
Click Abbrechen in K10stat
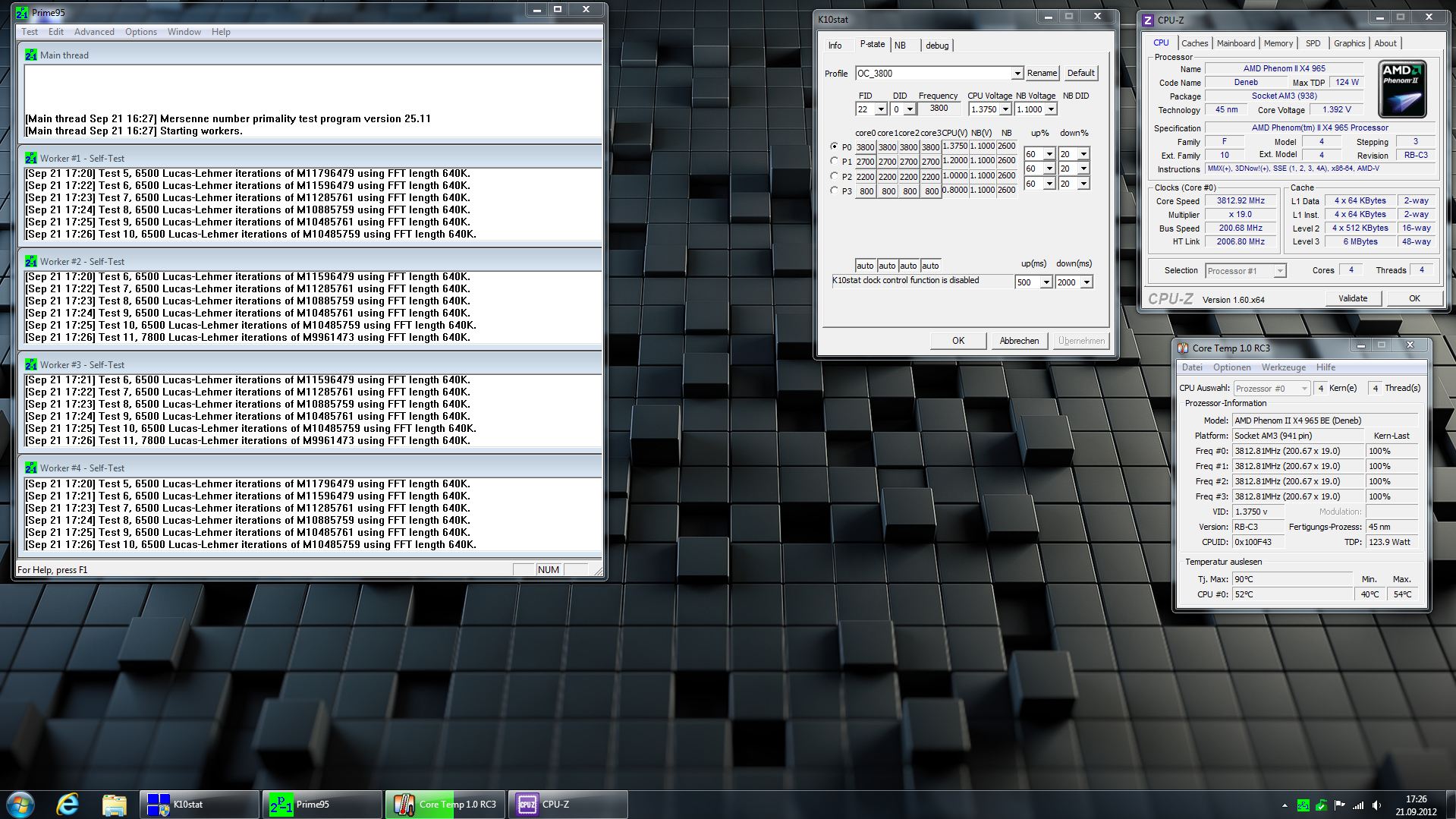click(1019, 341)
